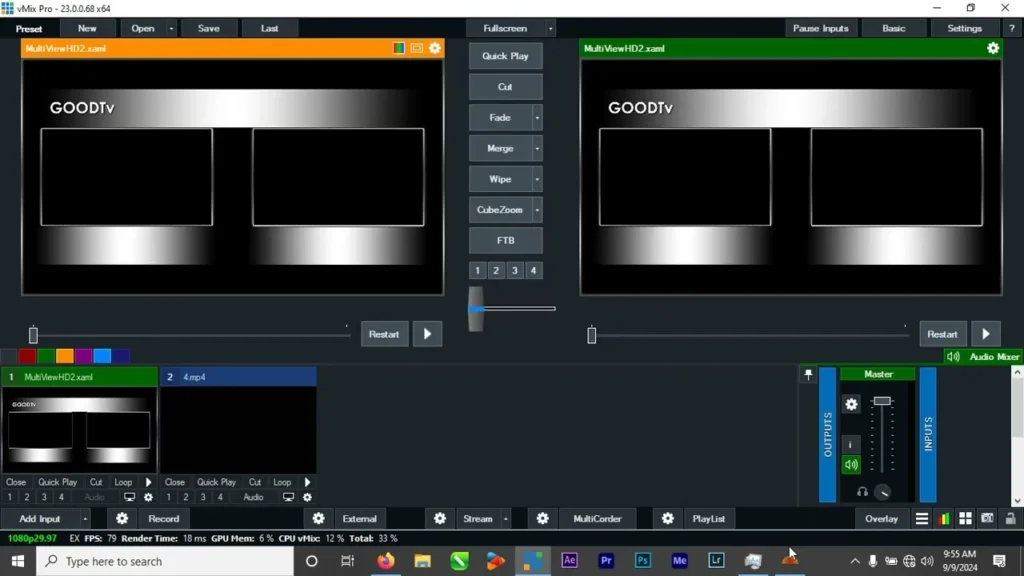Take a snapshot with camera icon

tap(987, 519)
